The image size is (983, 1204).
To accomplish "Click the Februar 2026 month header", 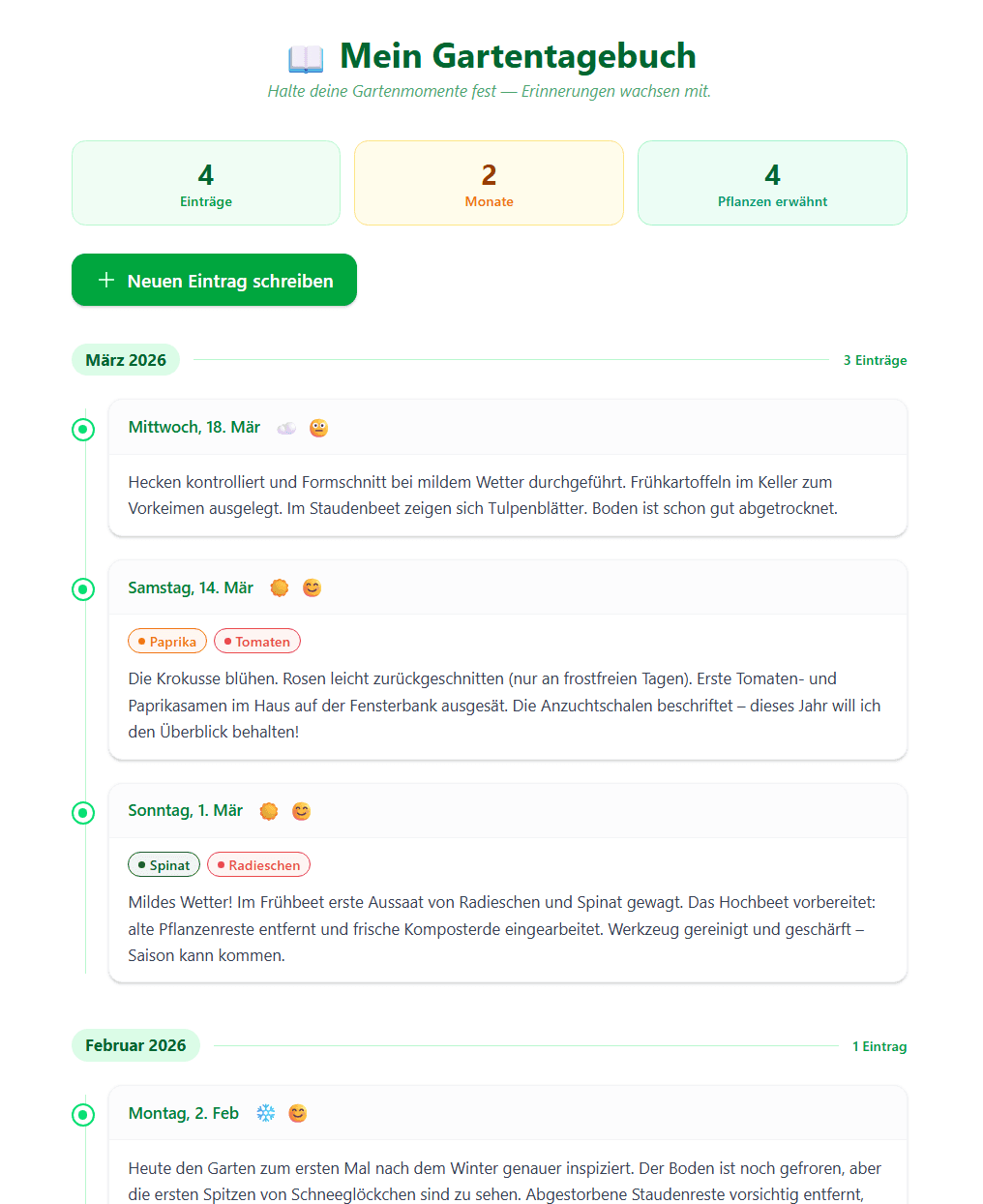I will click(135, 1045).
